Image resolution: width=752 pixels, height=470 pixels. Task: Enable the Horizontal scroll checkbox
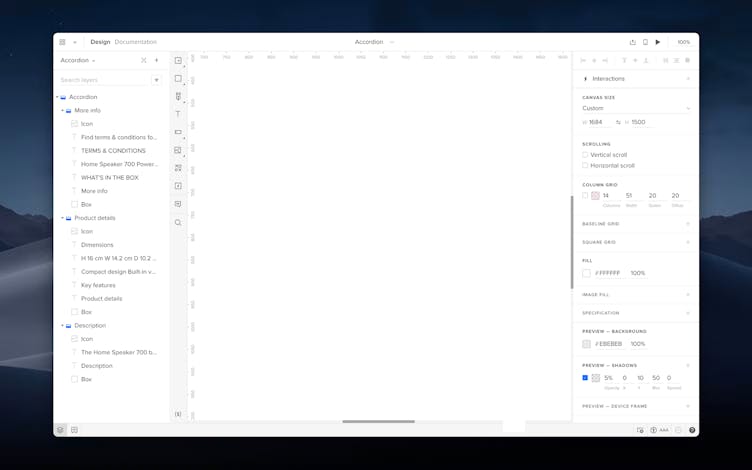point(585,165)
